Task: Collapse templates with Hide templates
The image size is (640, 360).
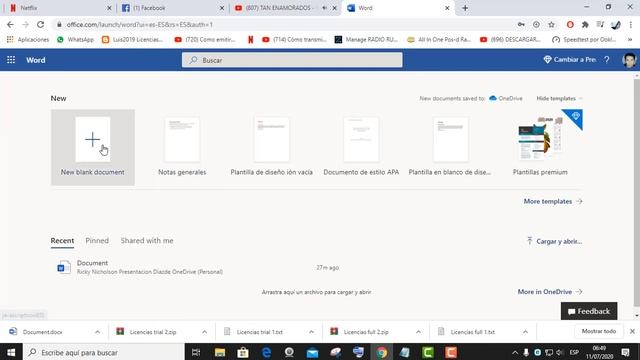Action: (559, 98)
